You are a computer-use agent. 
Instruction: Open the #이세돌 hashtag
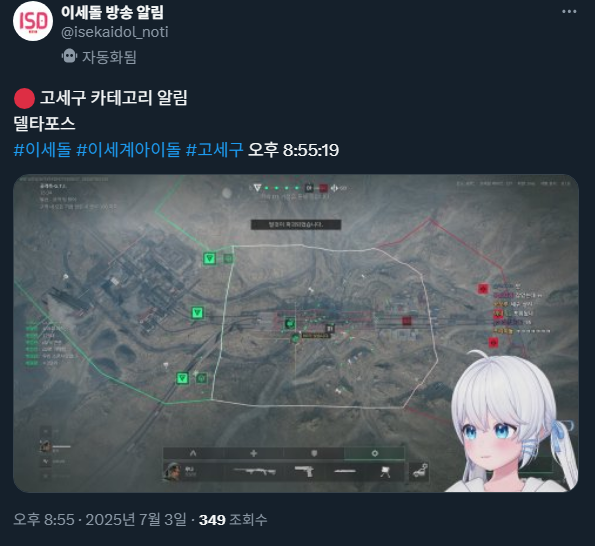[42, 149]
